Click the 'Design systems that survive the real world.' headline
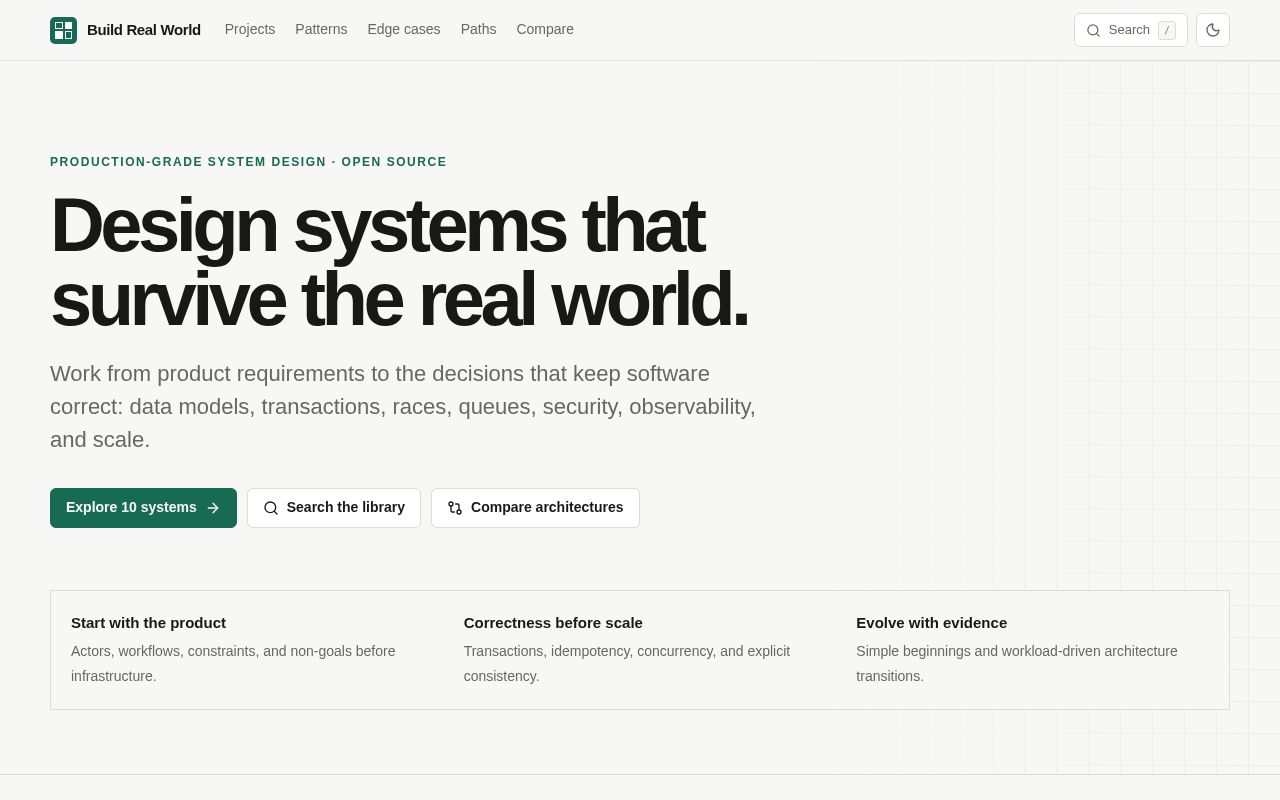This screenshot has height=800, width=1280. 399,262
